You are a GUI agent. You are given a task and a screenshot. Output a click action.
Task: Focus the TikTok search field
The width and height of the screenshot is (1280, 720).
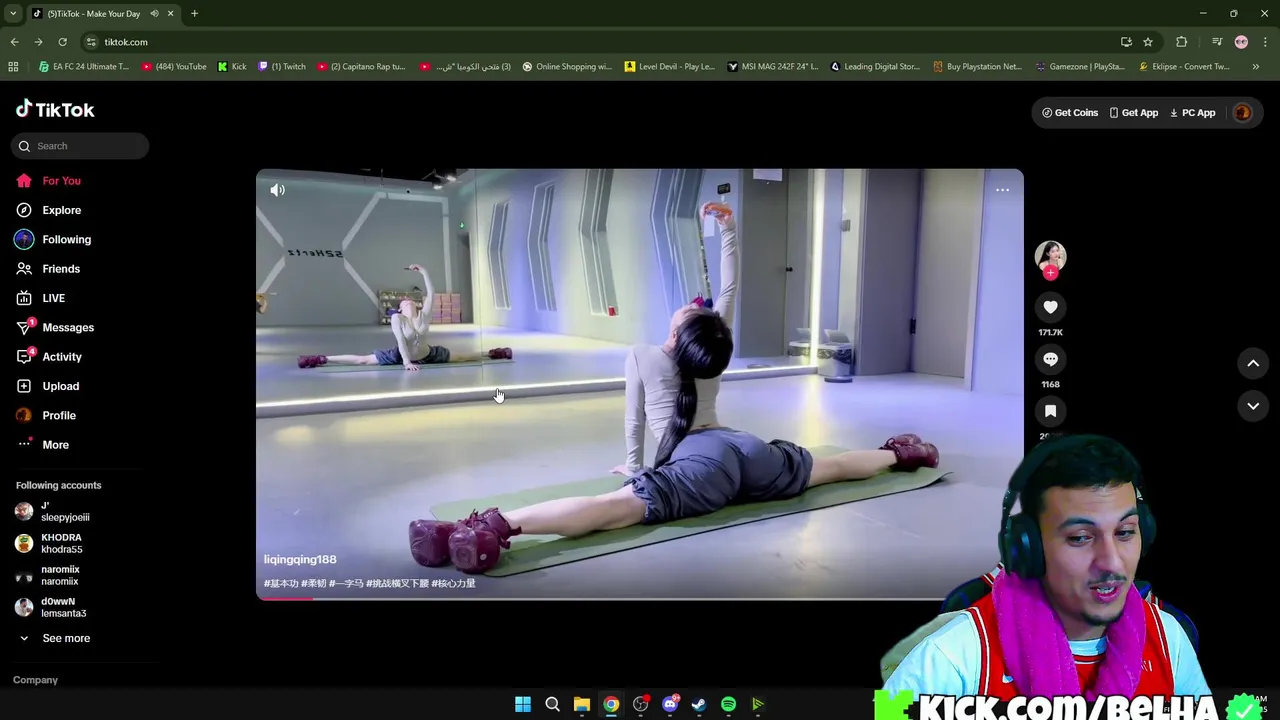[80, 146]
